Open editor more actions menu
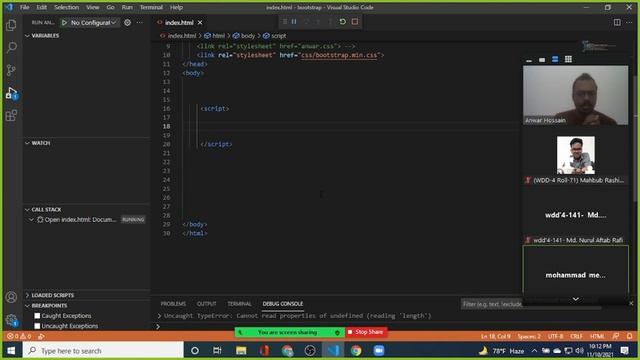This screenshot has height=360, width=640. point(629,23)
